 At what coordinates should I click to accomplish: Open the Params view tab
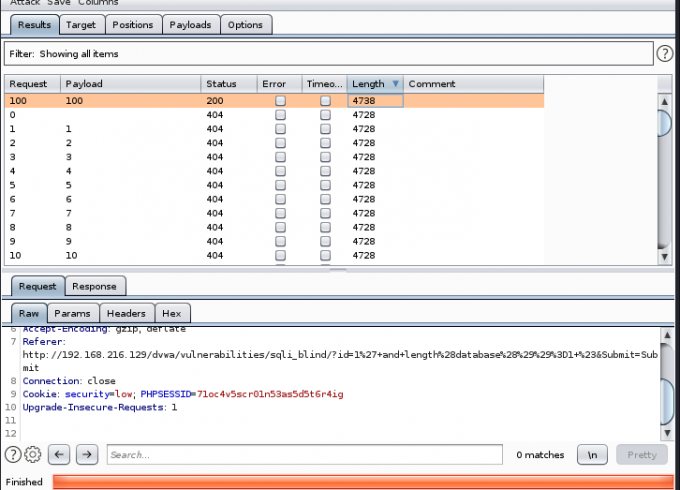click(x=72, y=313)
